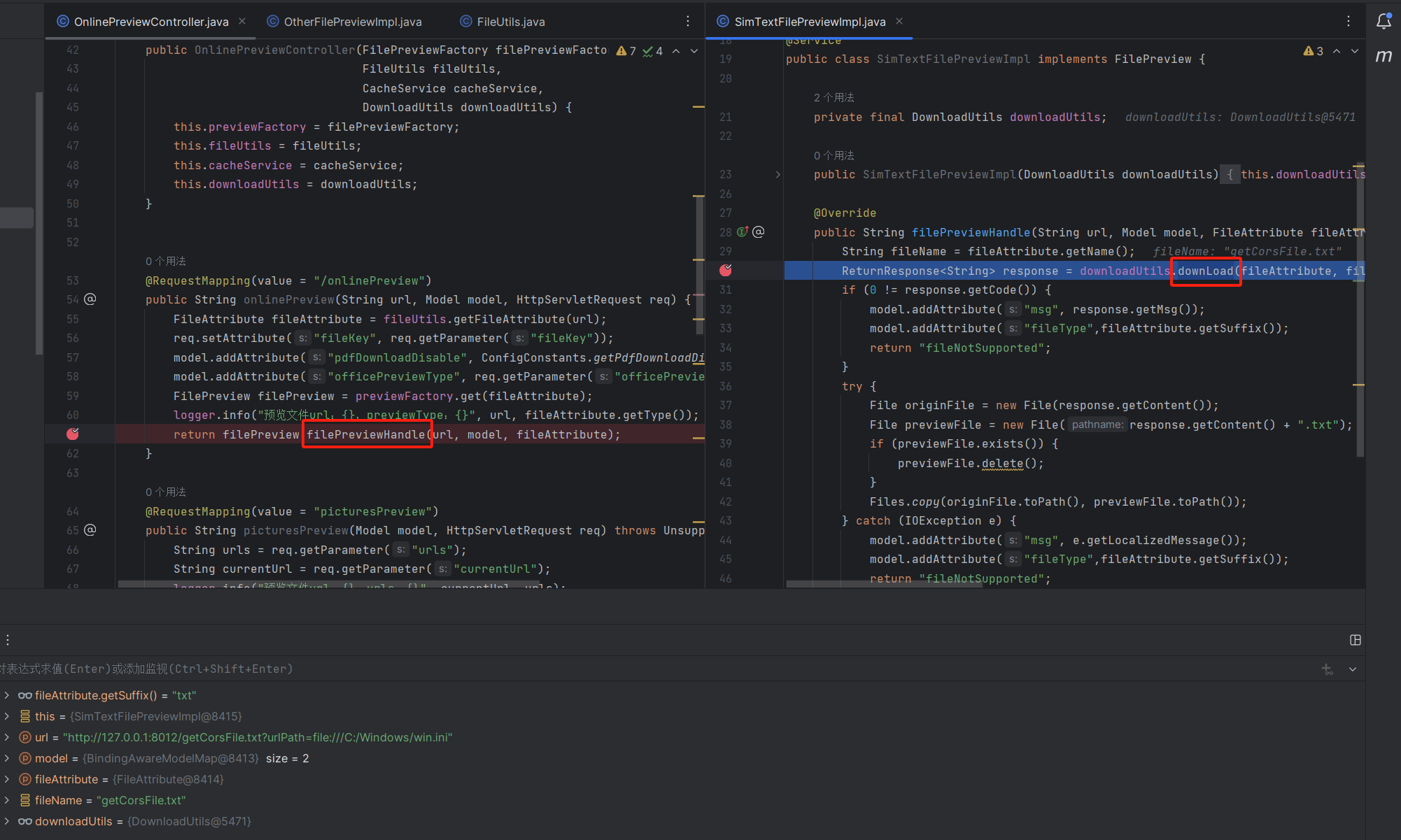Viewport: 1401px width, 840px height.
Task: Switch to OnlinePreviewController.java tab
Action: coord(151,22)
